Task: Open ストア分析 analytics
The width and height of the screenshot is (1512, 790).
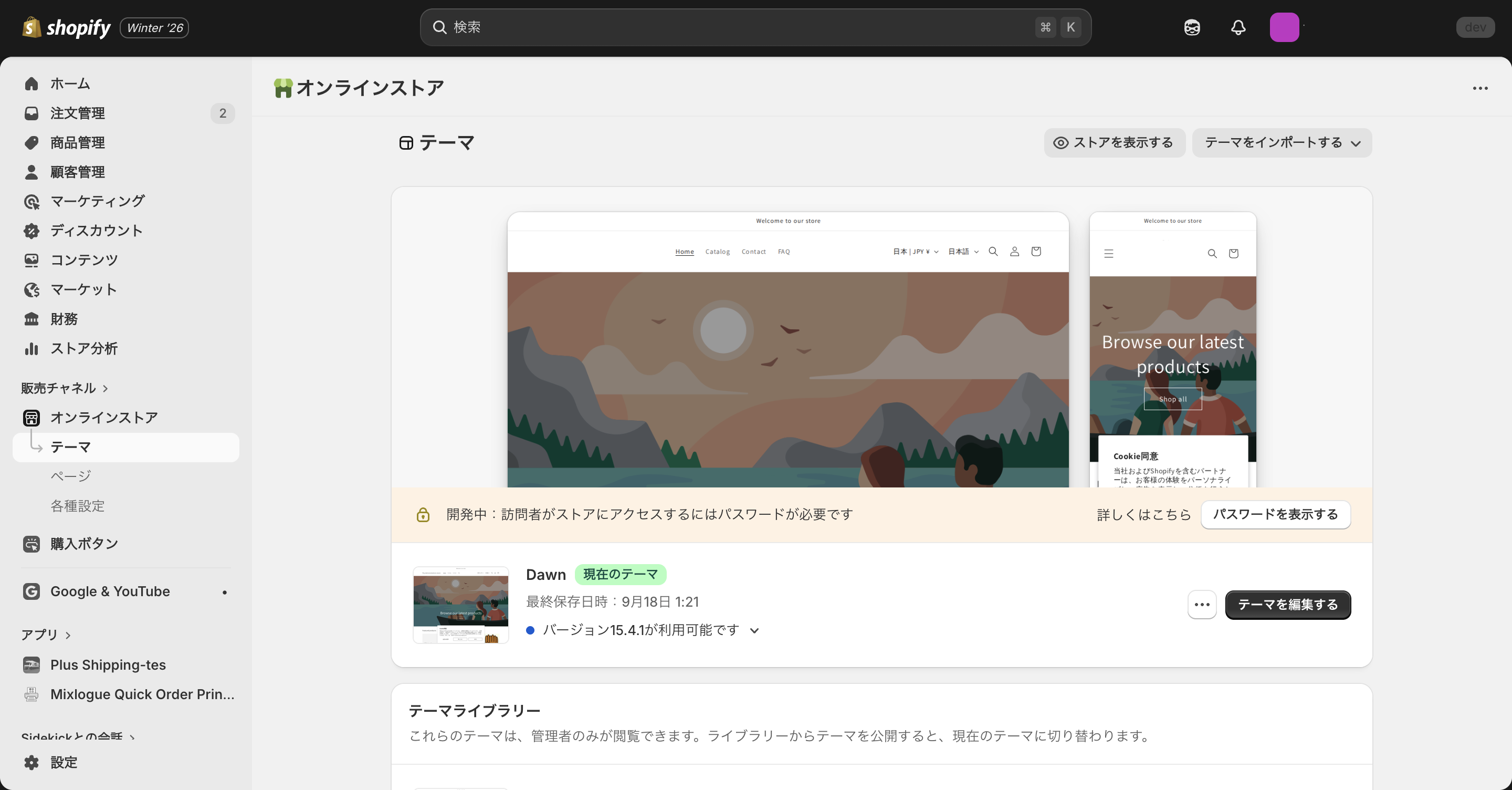Action: coord(83,348)
